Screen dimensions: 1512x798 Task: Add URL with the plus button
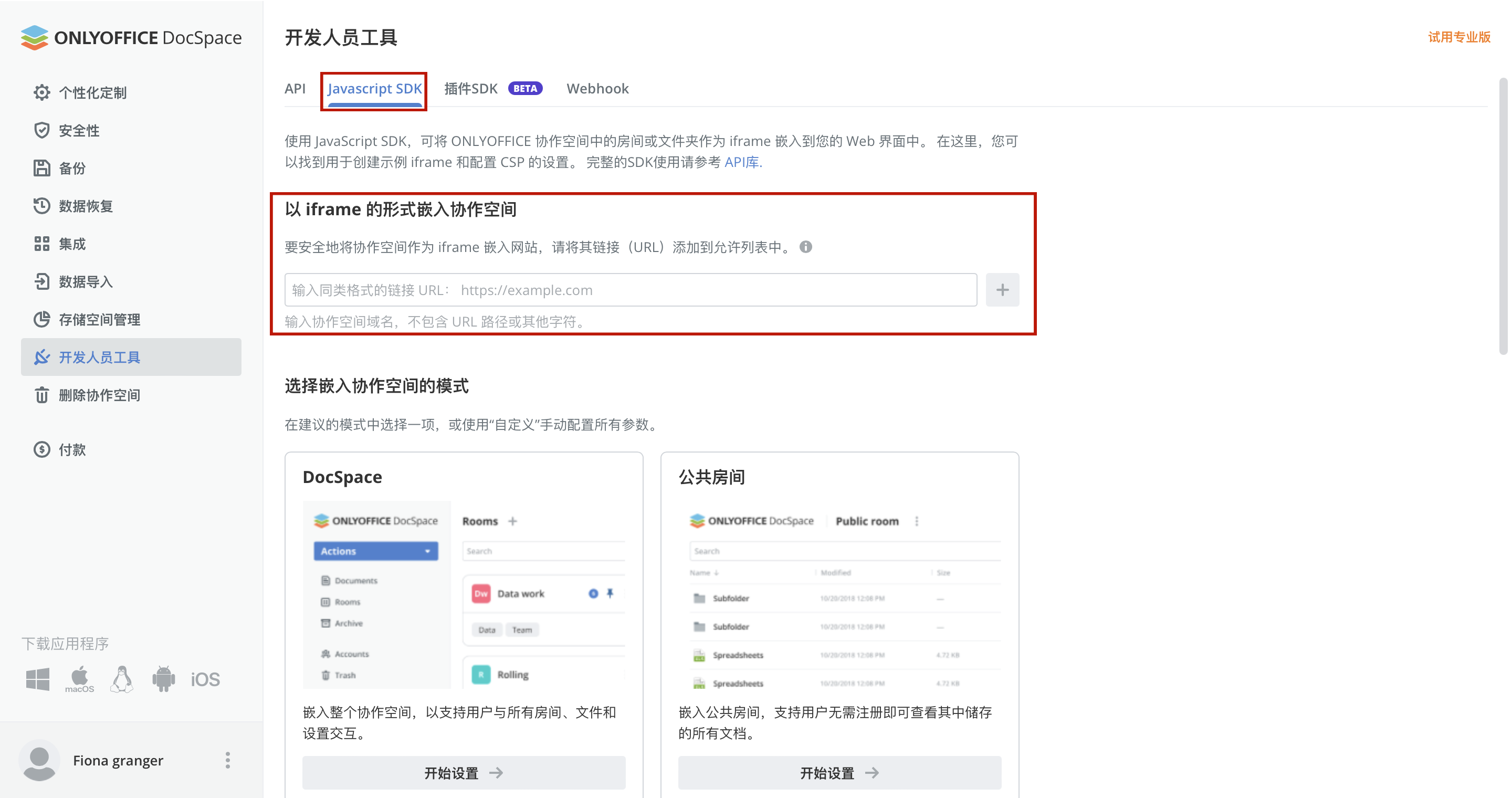(x=1003, y=290)
